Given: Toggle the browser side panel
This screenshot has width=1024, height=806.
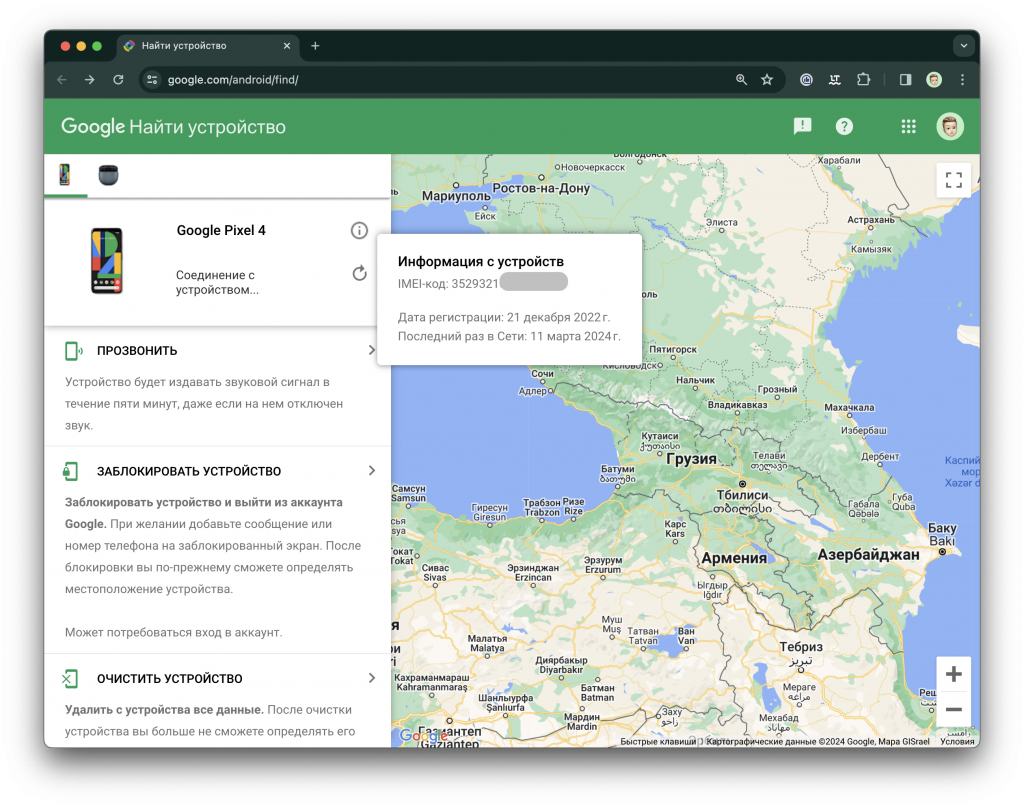Looking at the screenshot, I should point(905,80).
